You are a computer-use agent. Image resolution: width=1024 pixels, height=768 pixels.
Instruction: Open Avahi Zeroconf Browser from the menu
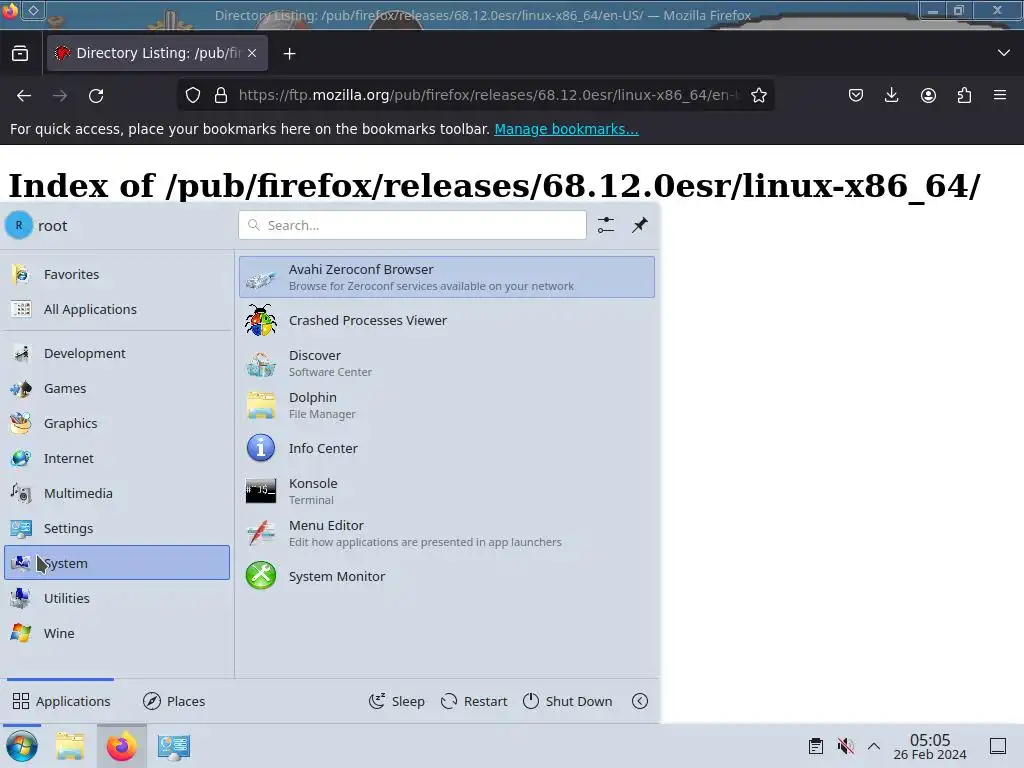pyautogui.click(x=447, y=277)
